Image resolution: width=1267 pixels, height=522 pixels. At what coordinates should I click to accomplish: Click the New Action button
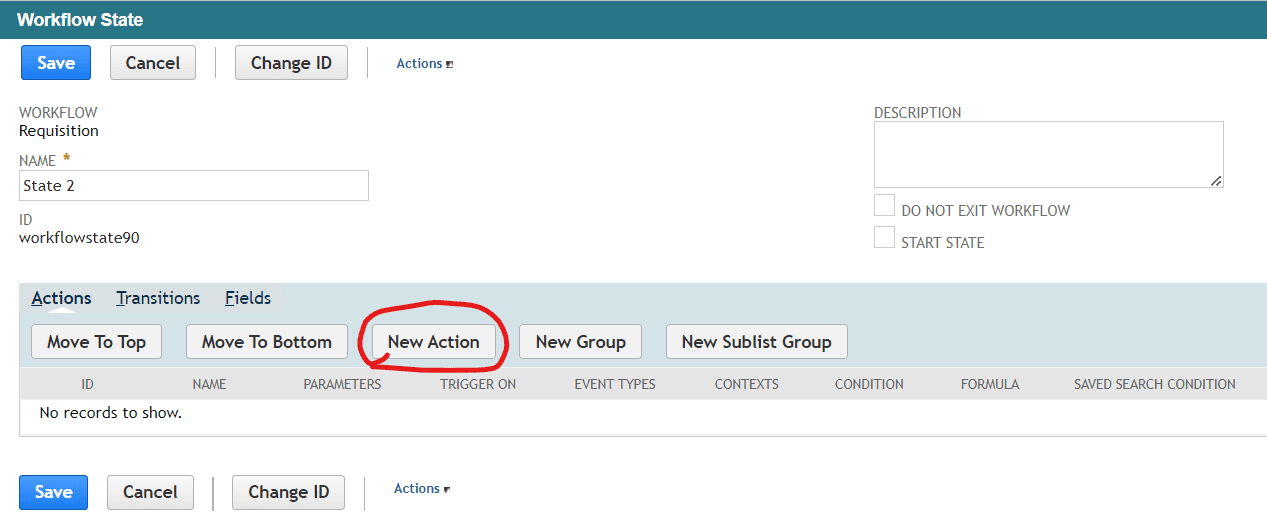[434, 342]
